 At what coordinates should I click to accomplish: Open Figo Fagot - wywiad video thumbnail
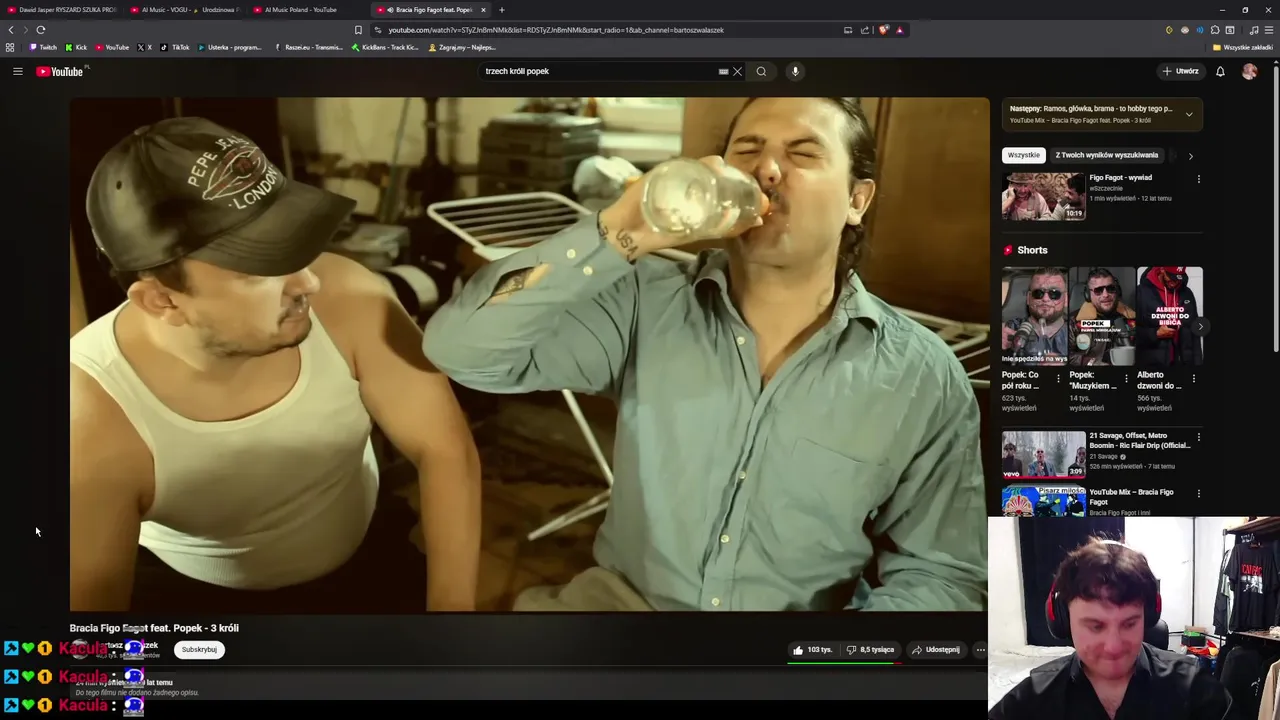(x=1043, y=196)
